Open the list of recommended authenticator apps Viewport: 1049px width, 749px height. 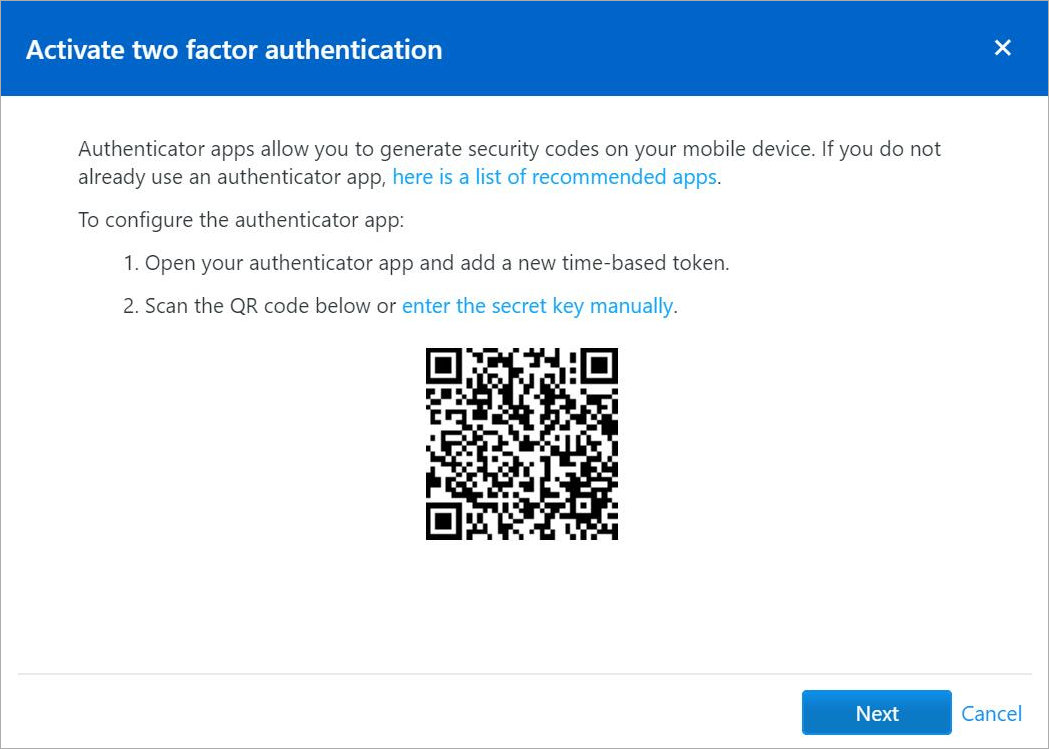coord(555,176)
